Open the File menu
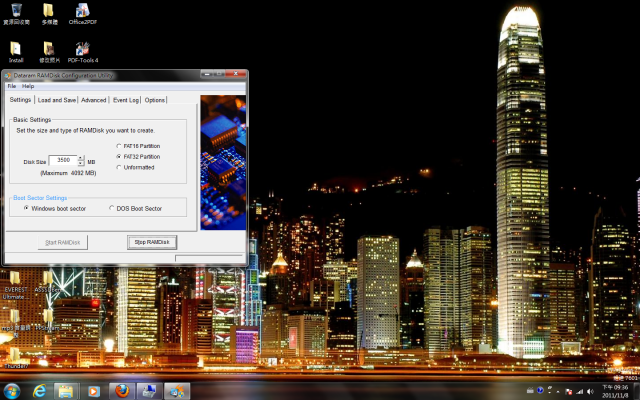Image resolution: width=640 pixels, height=400 pixels. [12, 86]
